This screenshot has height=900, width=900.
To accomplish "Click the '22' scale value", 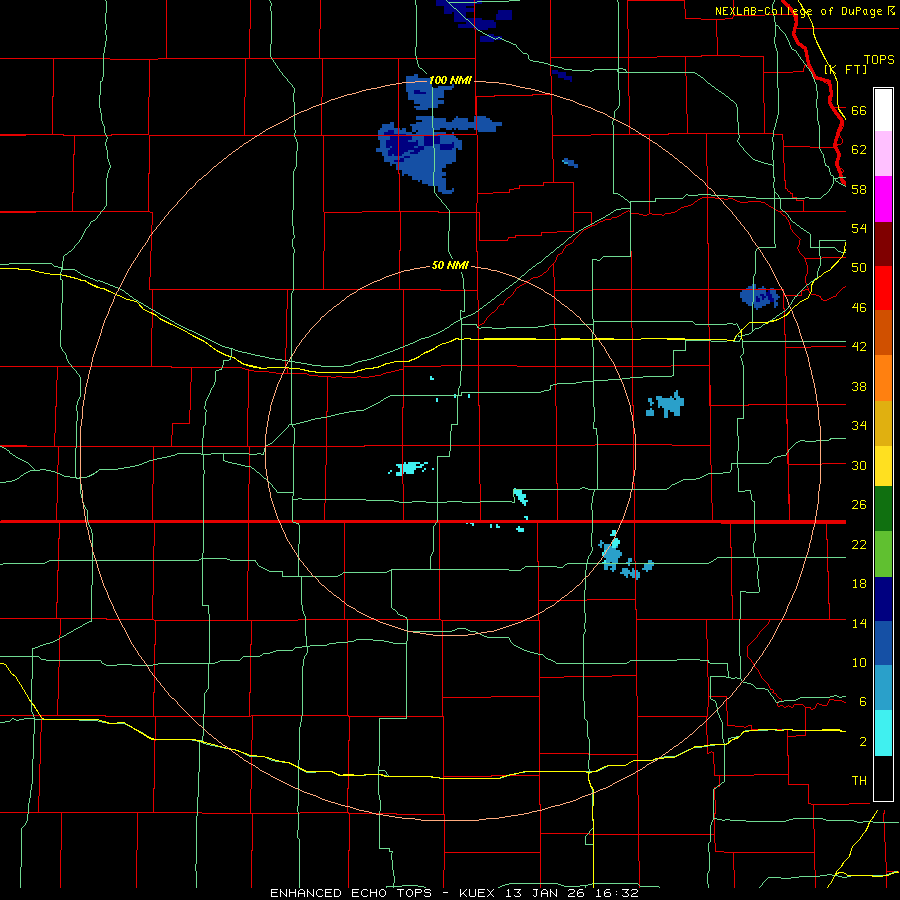I will [859, 544].
